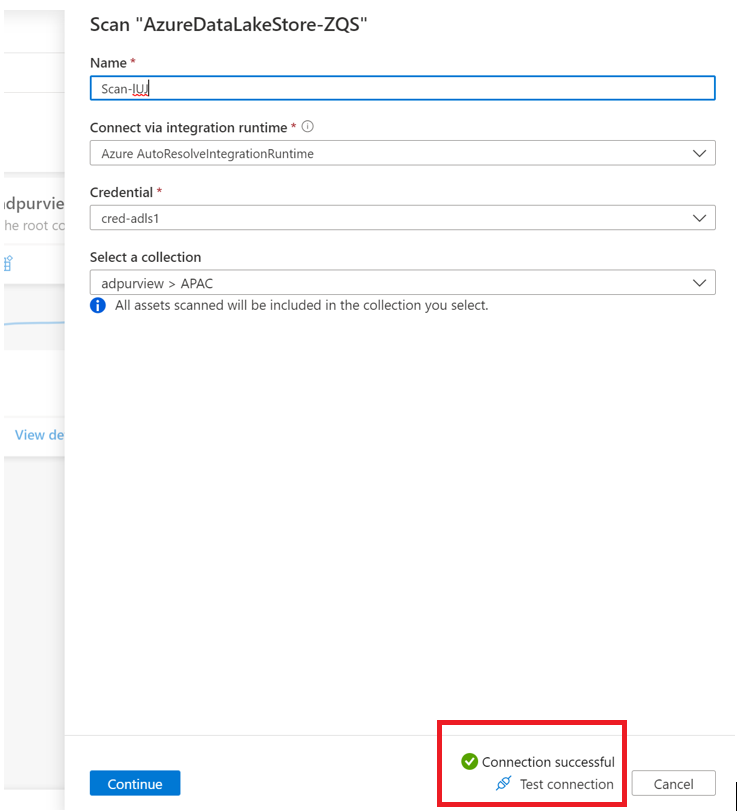Open the Credential dropdown arrow
This screenshot has height=811, width=746.
coord(699,218)
